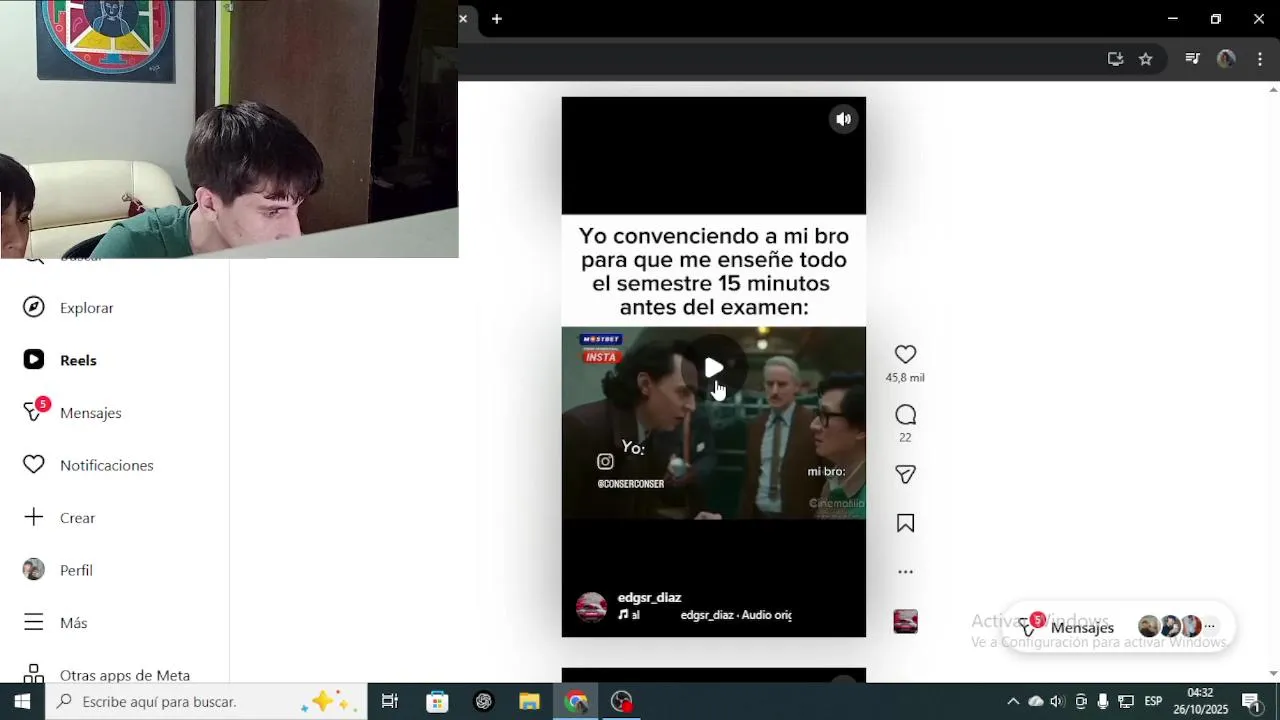Open Microsoft Store from taskbar

(437, 702)
